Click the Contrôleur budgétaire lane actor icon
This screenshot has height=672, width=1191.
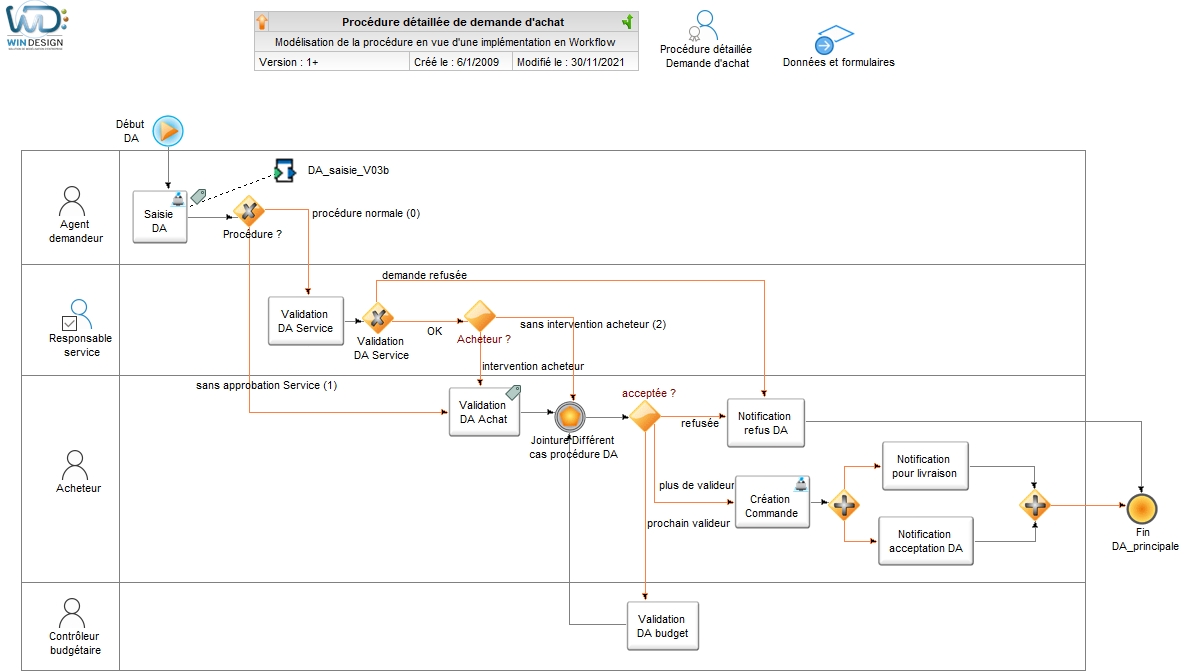[71, 611]
